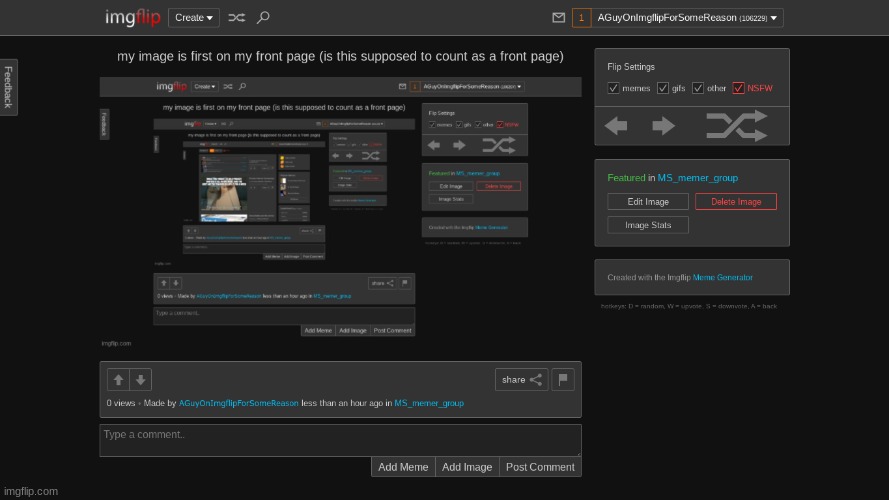
Task: Open AGuyOnImgflipForSomeReason author profile link
Action: (x=239, y=403)
